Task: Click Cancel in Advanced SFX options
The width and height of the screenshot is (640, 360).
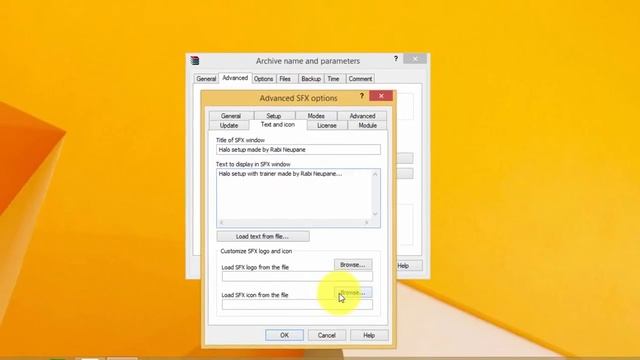Action: click(327, 335)
